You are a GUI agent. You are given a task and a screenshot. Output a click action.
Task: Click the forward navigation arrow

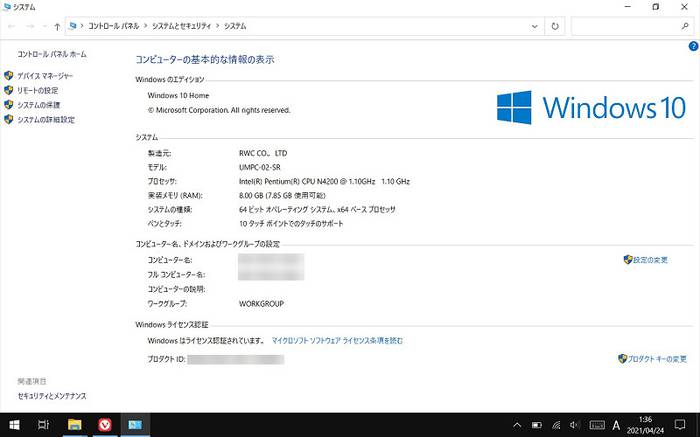point(30,26)
